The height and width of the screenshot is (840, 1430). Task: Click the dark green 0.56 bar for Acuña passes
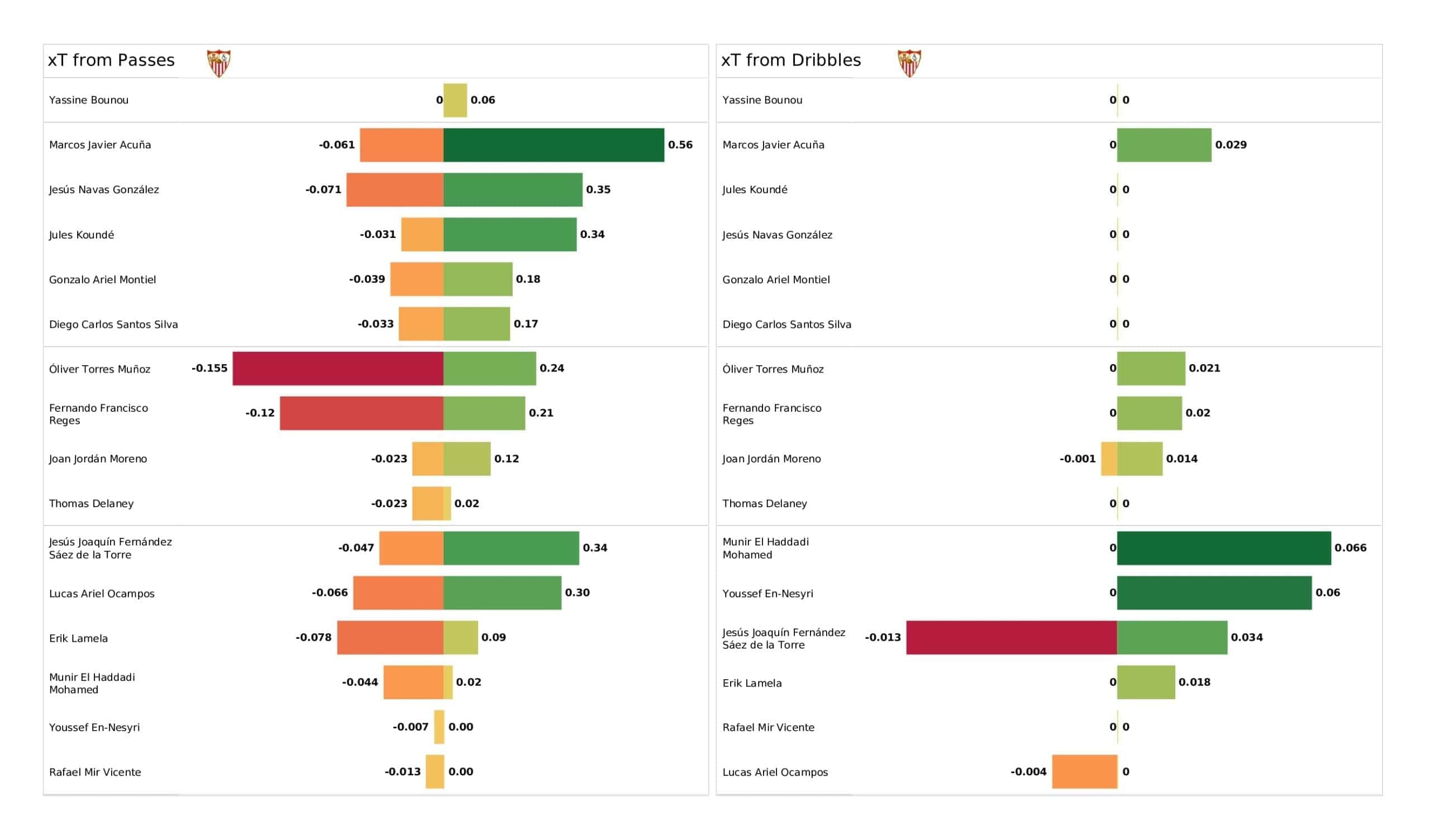[x=553, y=145]
